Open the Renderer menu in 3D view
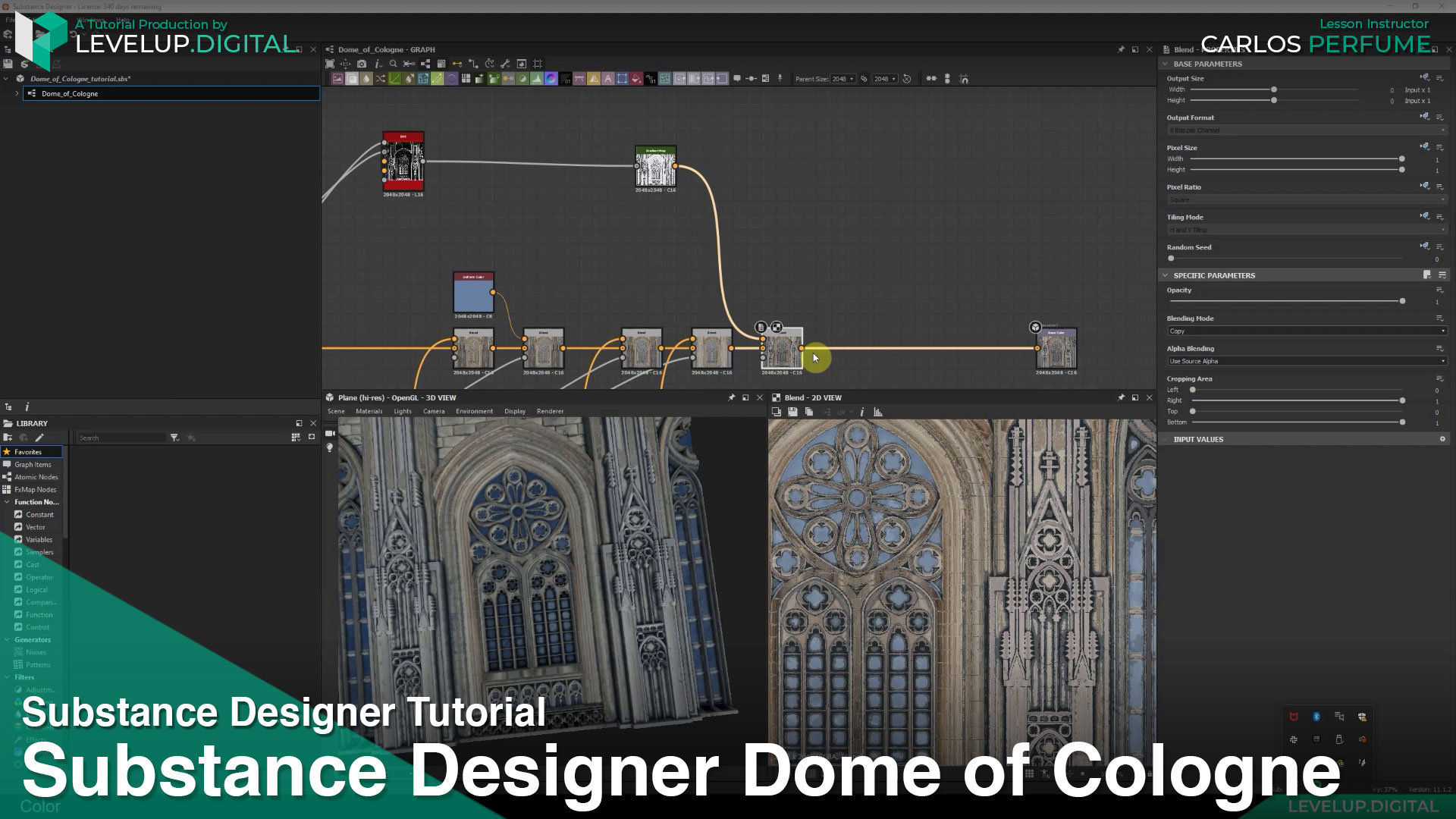Image resolution: width=1456 pixels, height=819 pixels. pos(550,412)
